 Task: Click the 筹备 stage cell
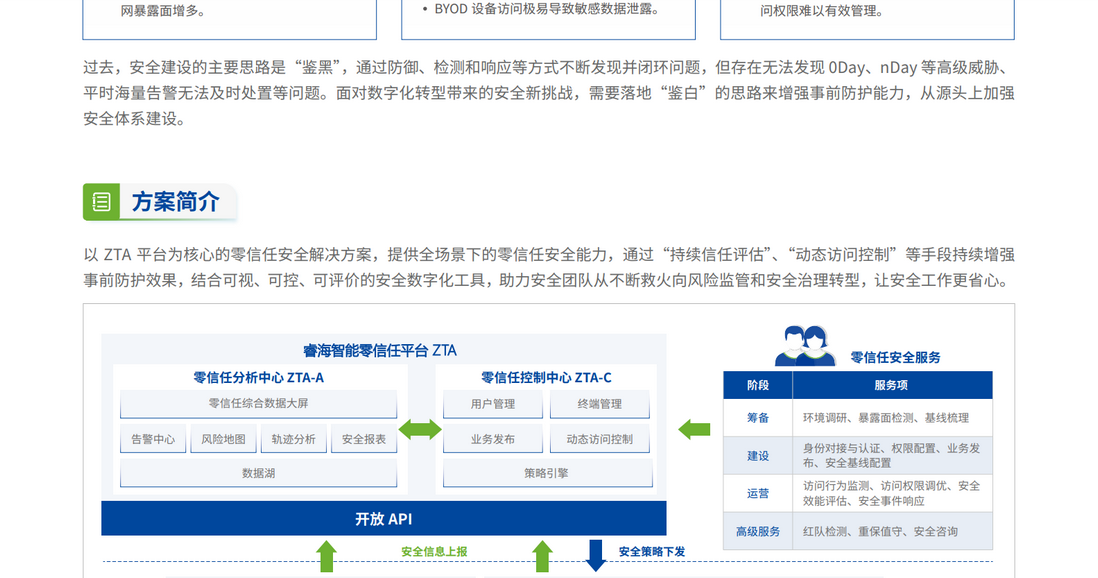coord(758,418)
